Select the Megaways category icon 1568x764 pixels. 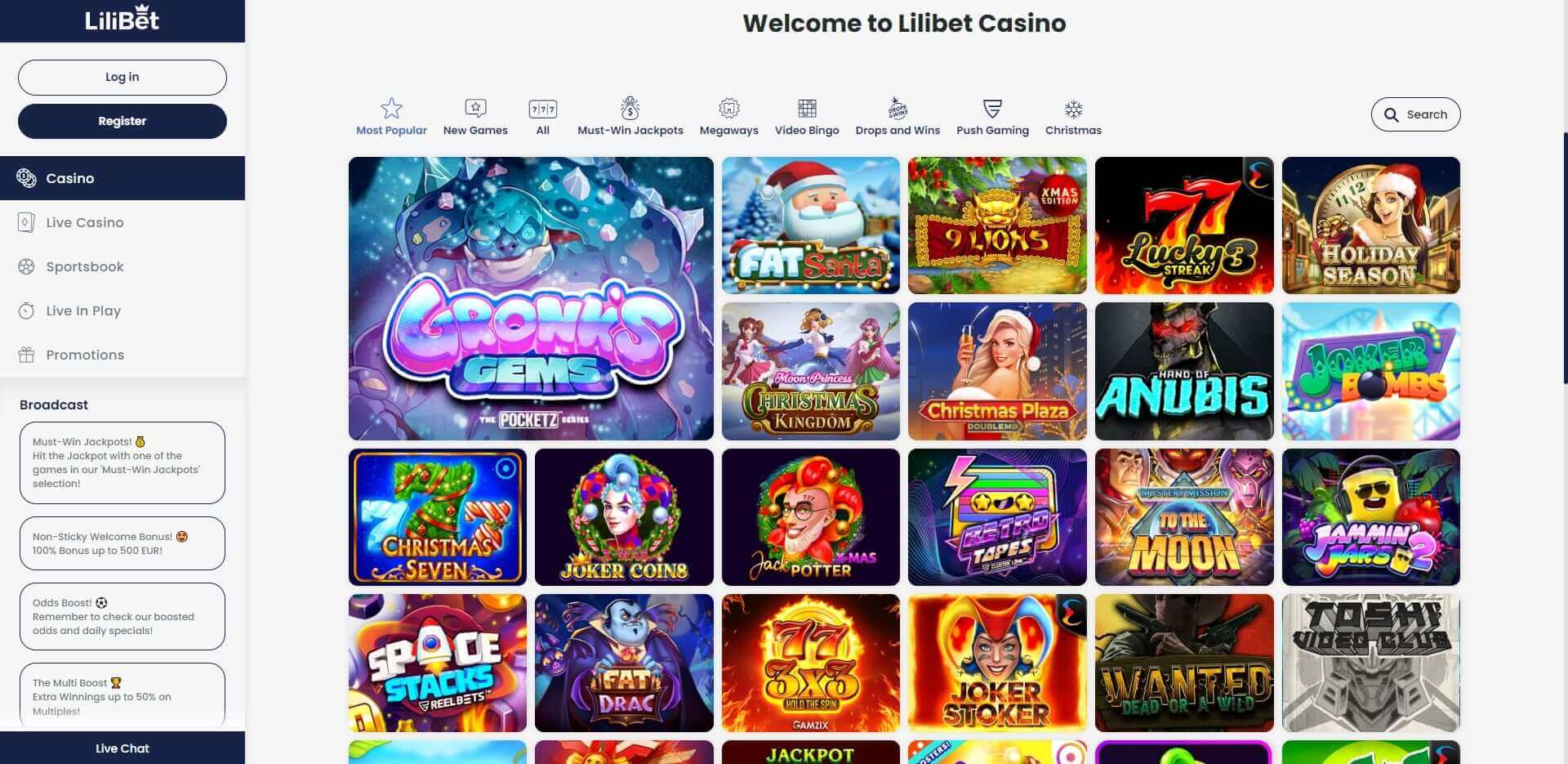(x=729, y=108)
